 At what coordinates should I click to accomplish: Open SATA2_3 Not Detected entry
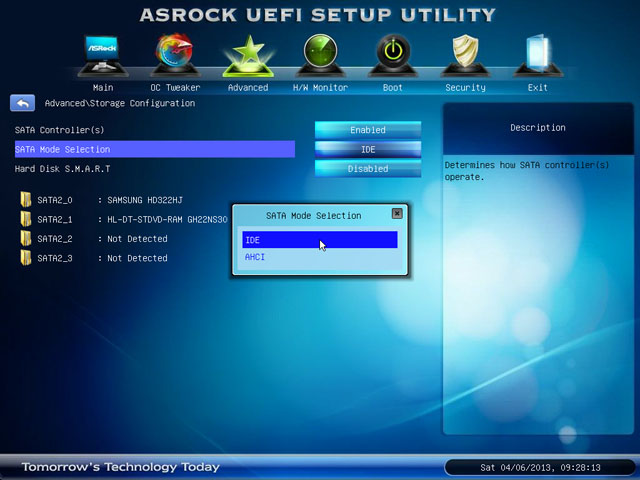click(x=102, y=258)
